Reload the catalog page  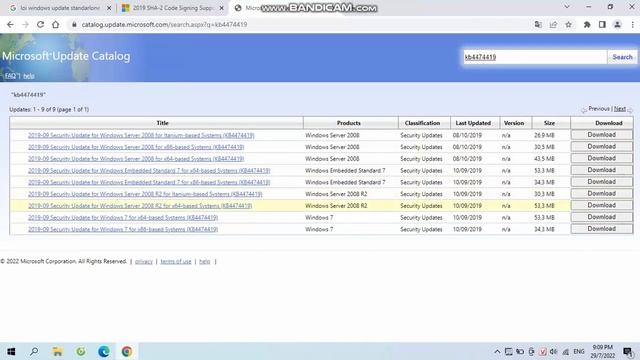click(x=40, y=24)
